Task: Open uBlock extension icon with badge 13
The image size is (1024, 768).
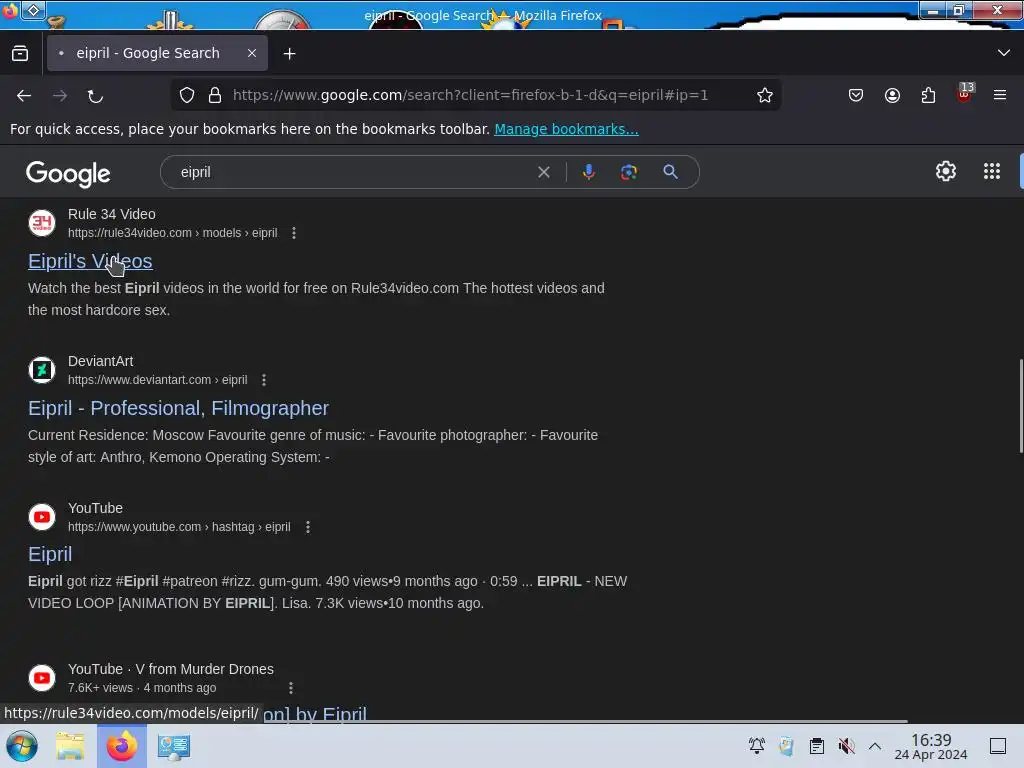Action: (965, 93)
